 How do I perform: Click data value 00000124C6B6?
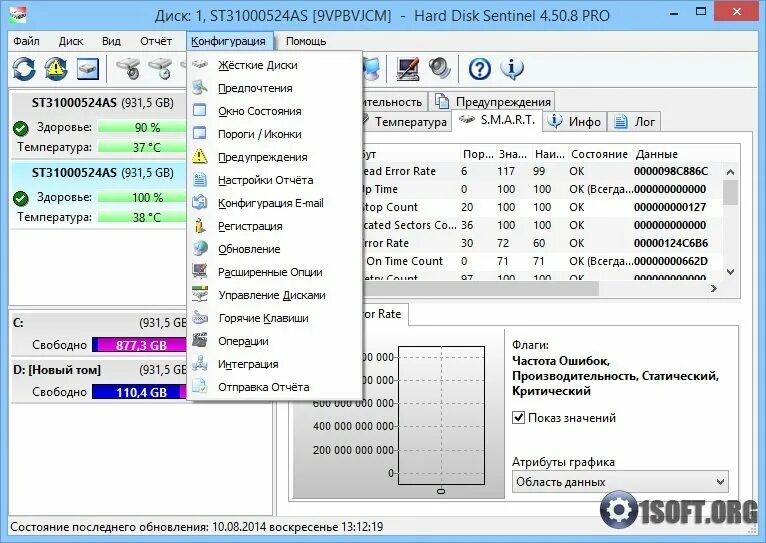click(x=671, y=243)
